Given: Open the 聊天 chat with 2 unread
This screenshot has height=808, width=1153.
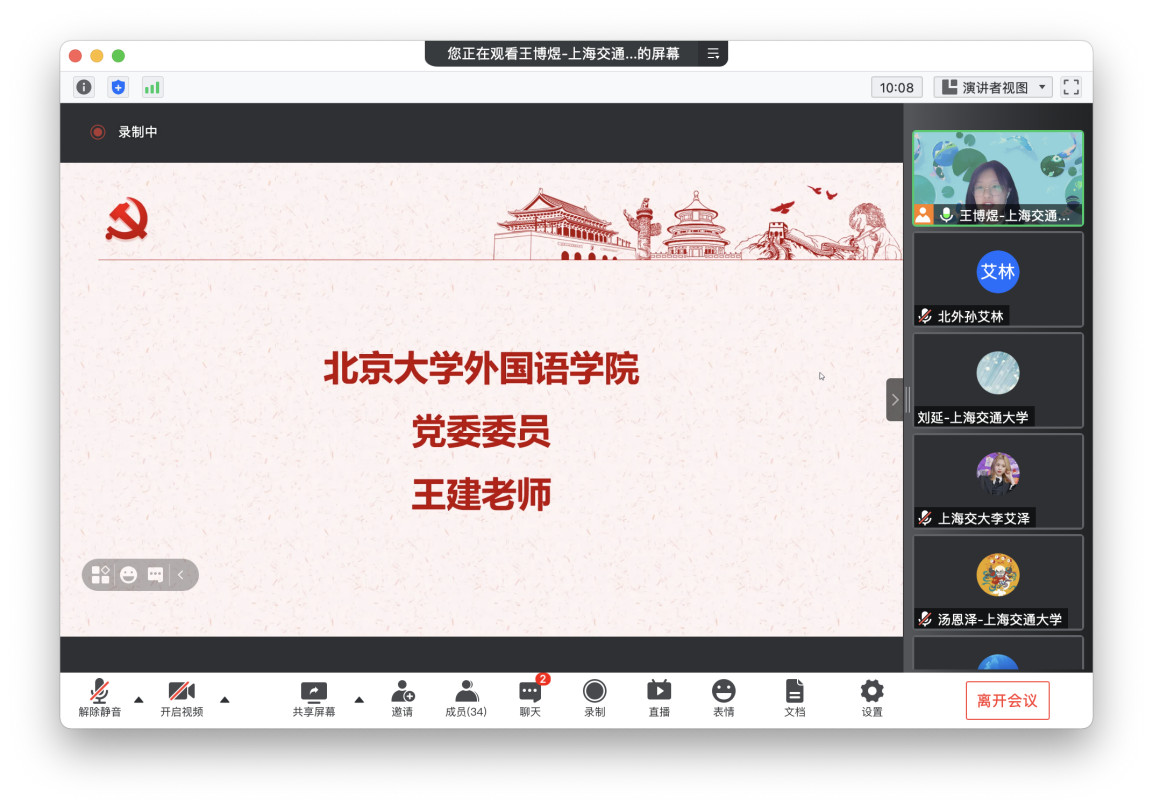Looking at the screenshot, I should click(x=530, y=698).
